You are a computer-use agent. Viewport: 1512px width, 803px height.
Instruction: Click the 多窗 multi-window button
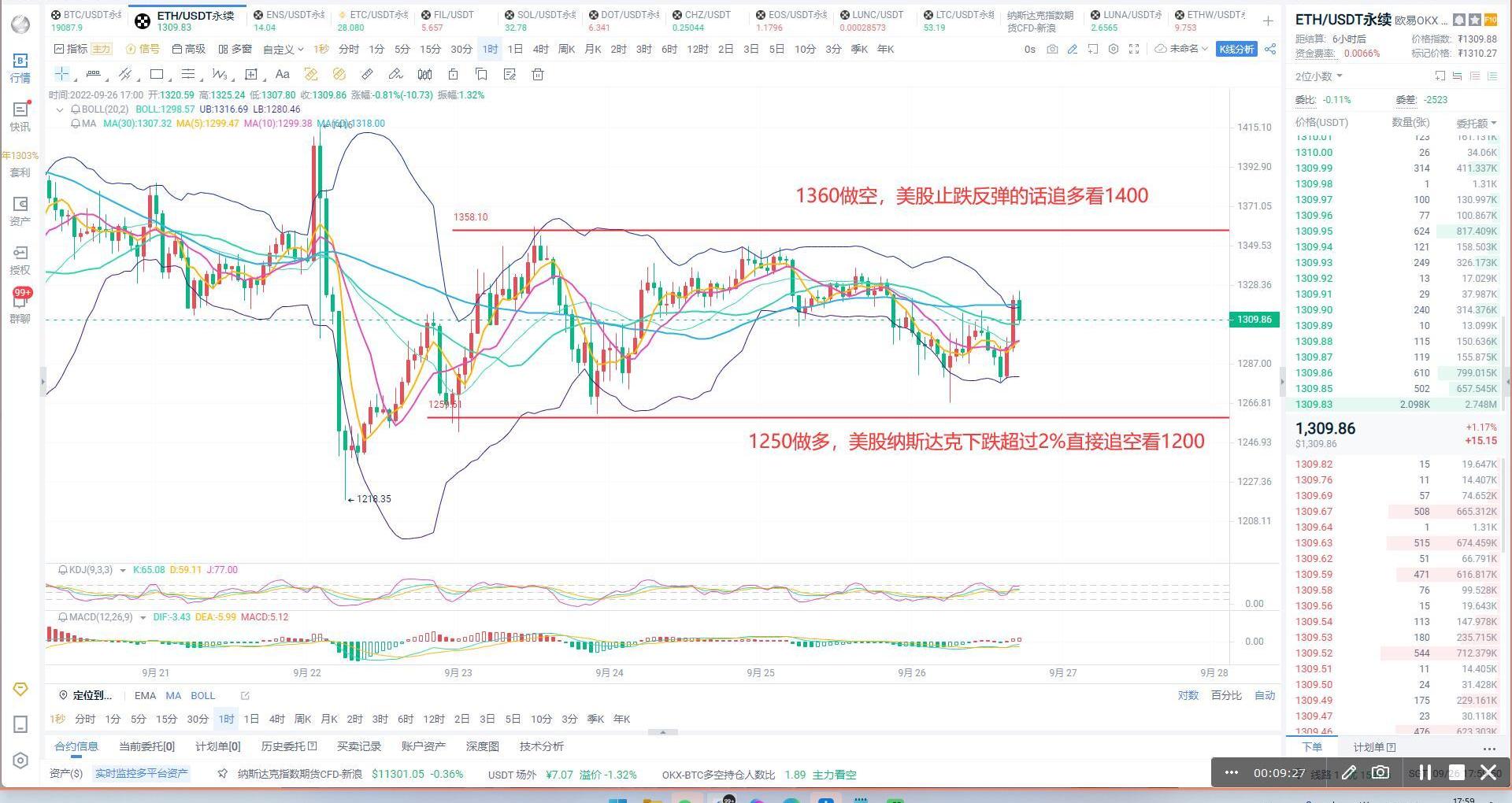pos(235,49)
